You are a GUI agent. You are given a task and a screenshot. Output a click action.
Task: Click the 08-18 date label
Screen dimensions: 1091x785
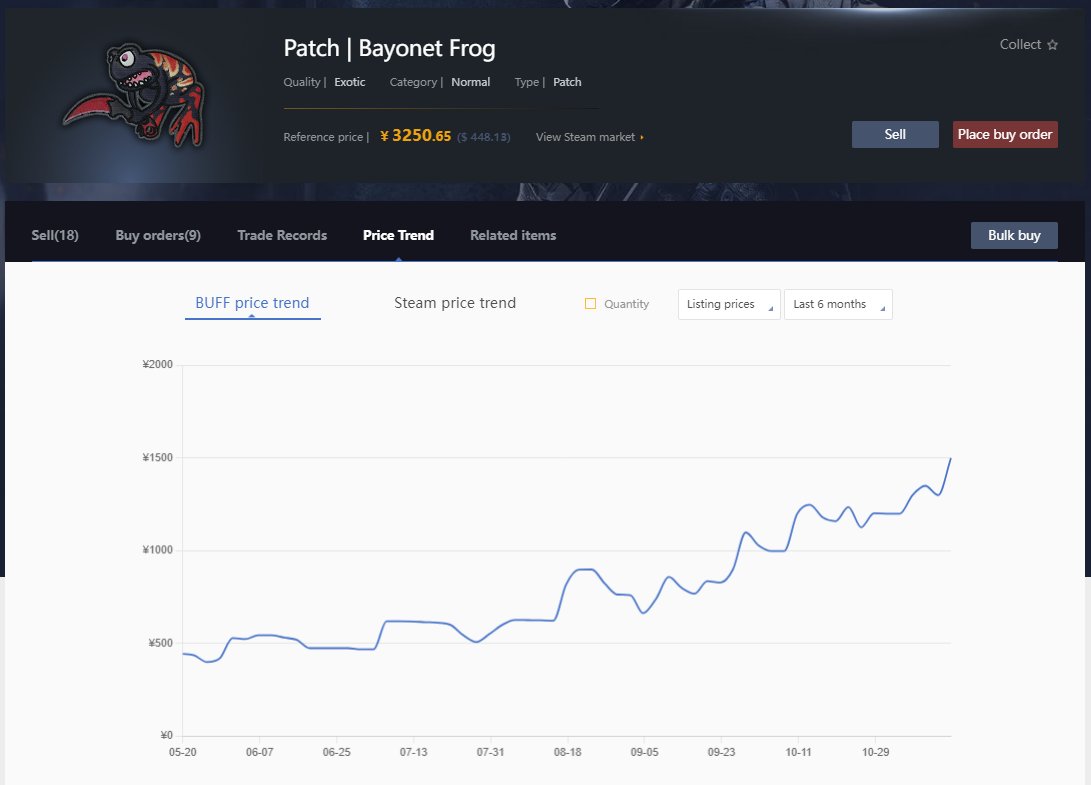567,752
